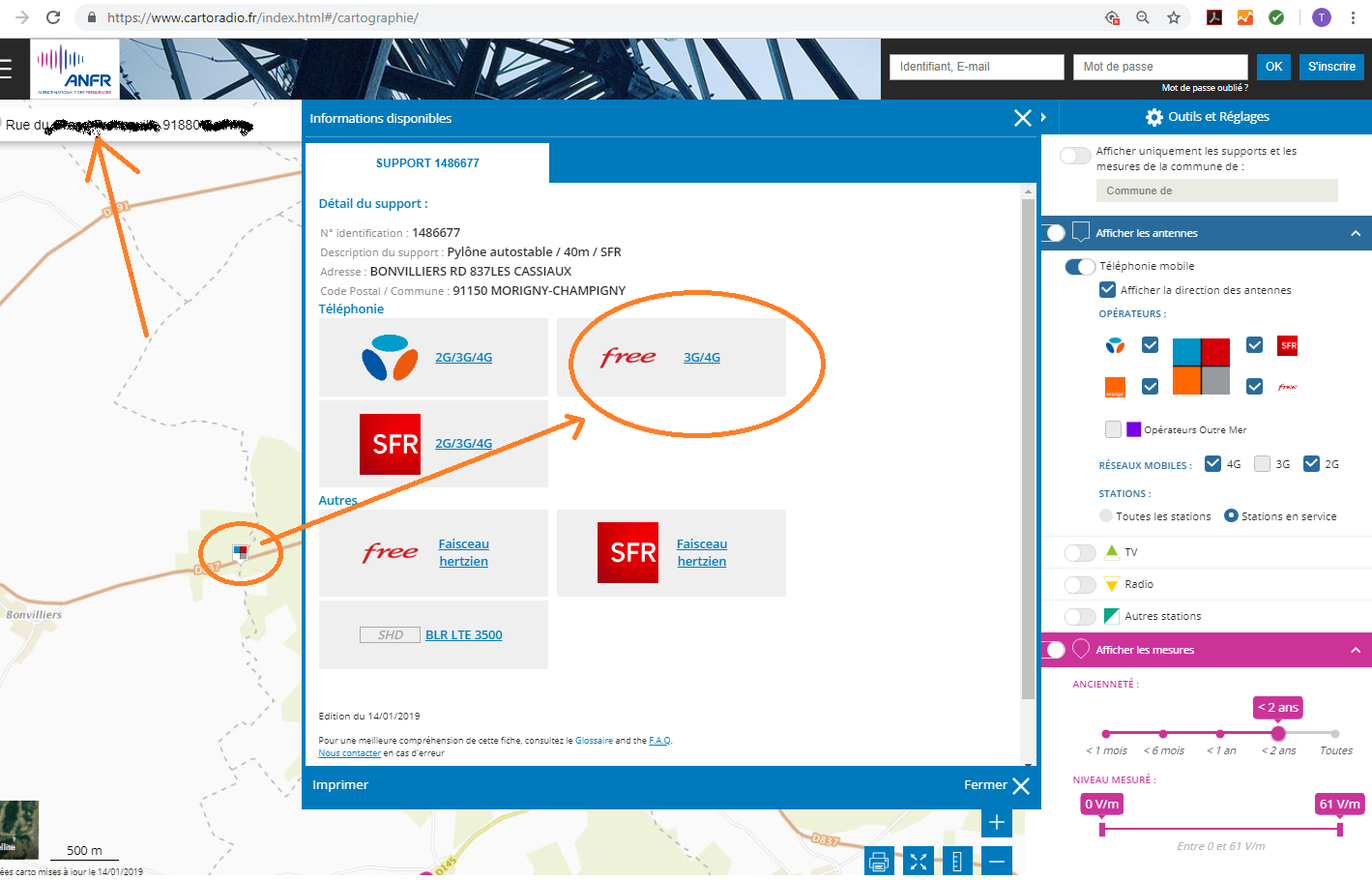1372x880 pixels.
Task: Click the Ancienneté slider handle at < 2 ans
Action: (1278, 733)
